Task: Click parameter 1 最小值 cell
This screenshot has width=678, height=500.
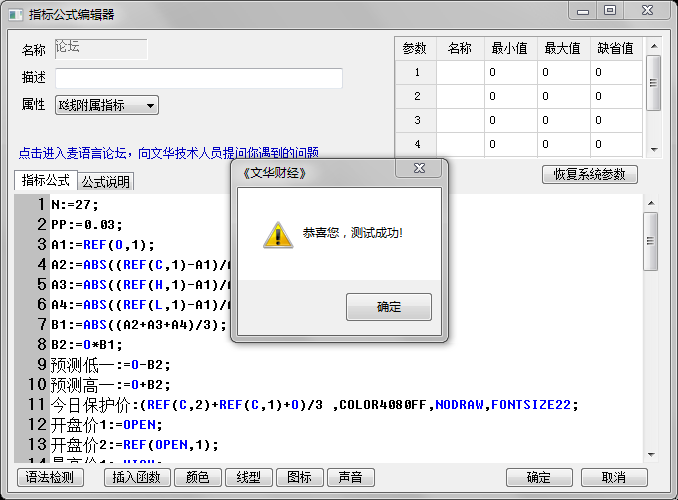Action: click(511, 72)
